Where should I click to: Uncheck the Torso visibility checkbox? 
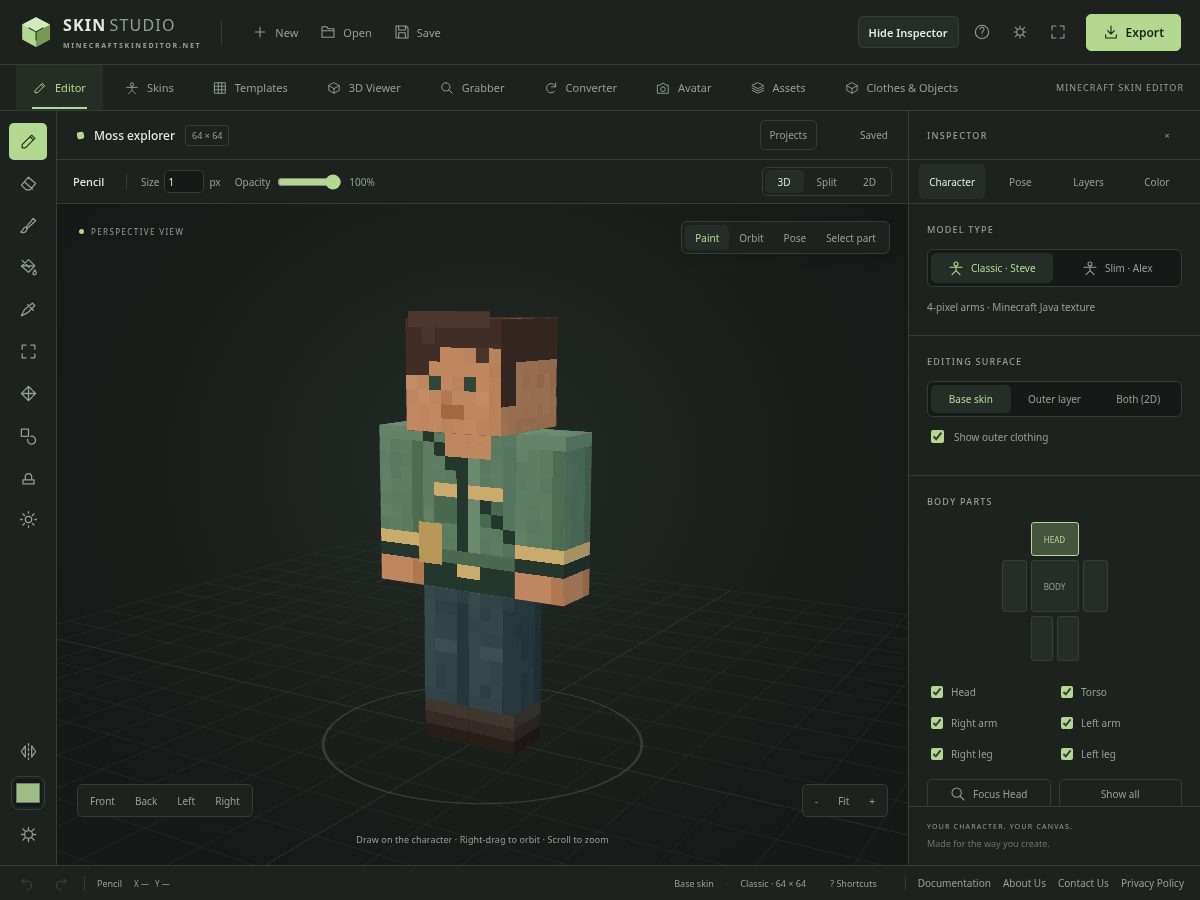(x=1067, y=692)
